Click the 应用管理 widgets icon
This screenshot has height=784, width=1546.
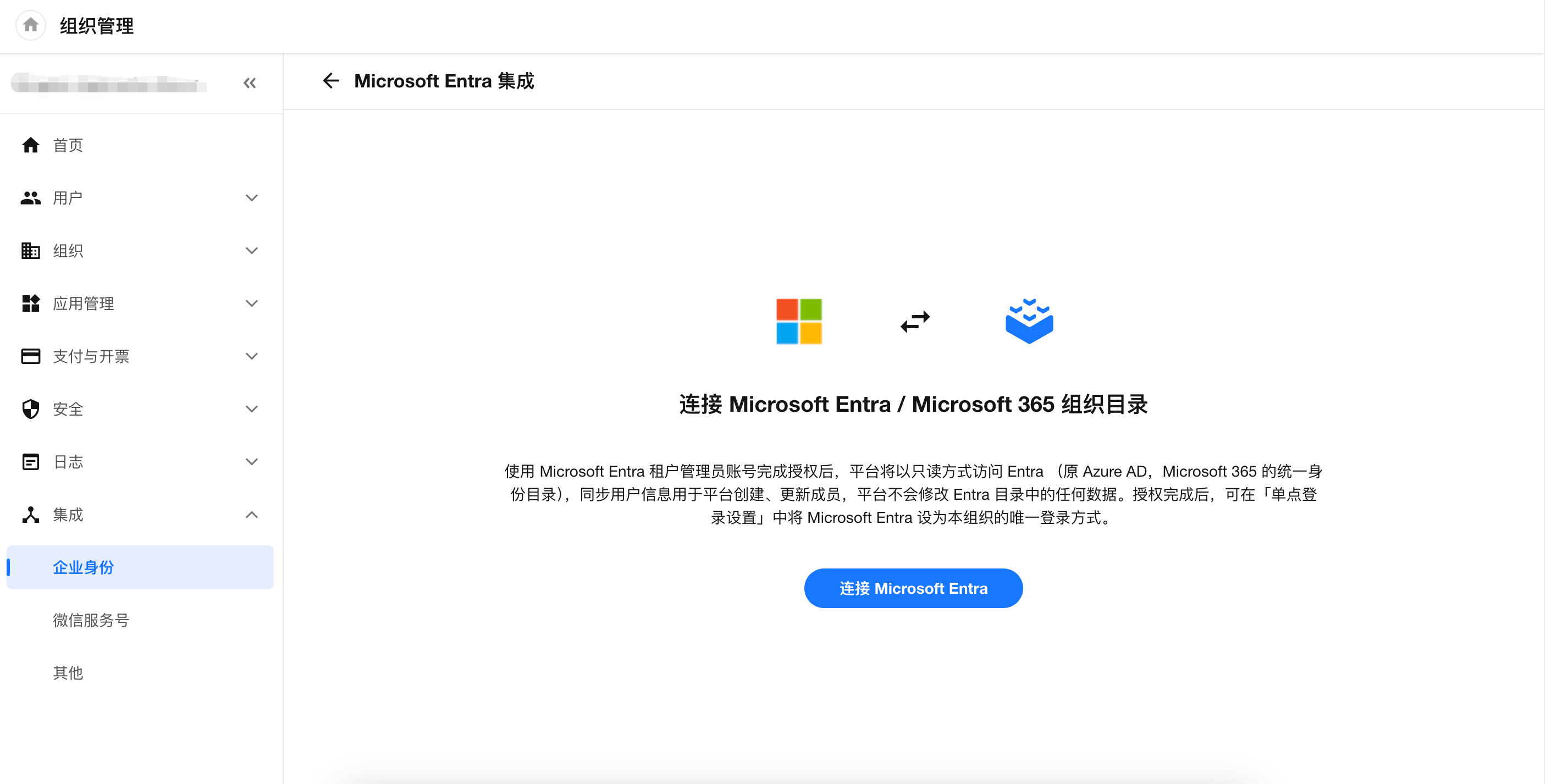31,303
